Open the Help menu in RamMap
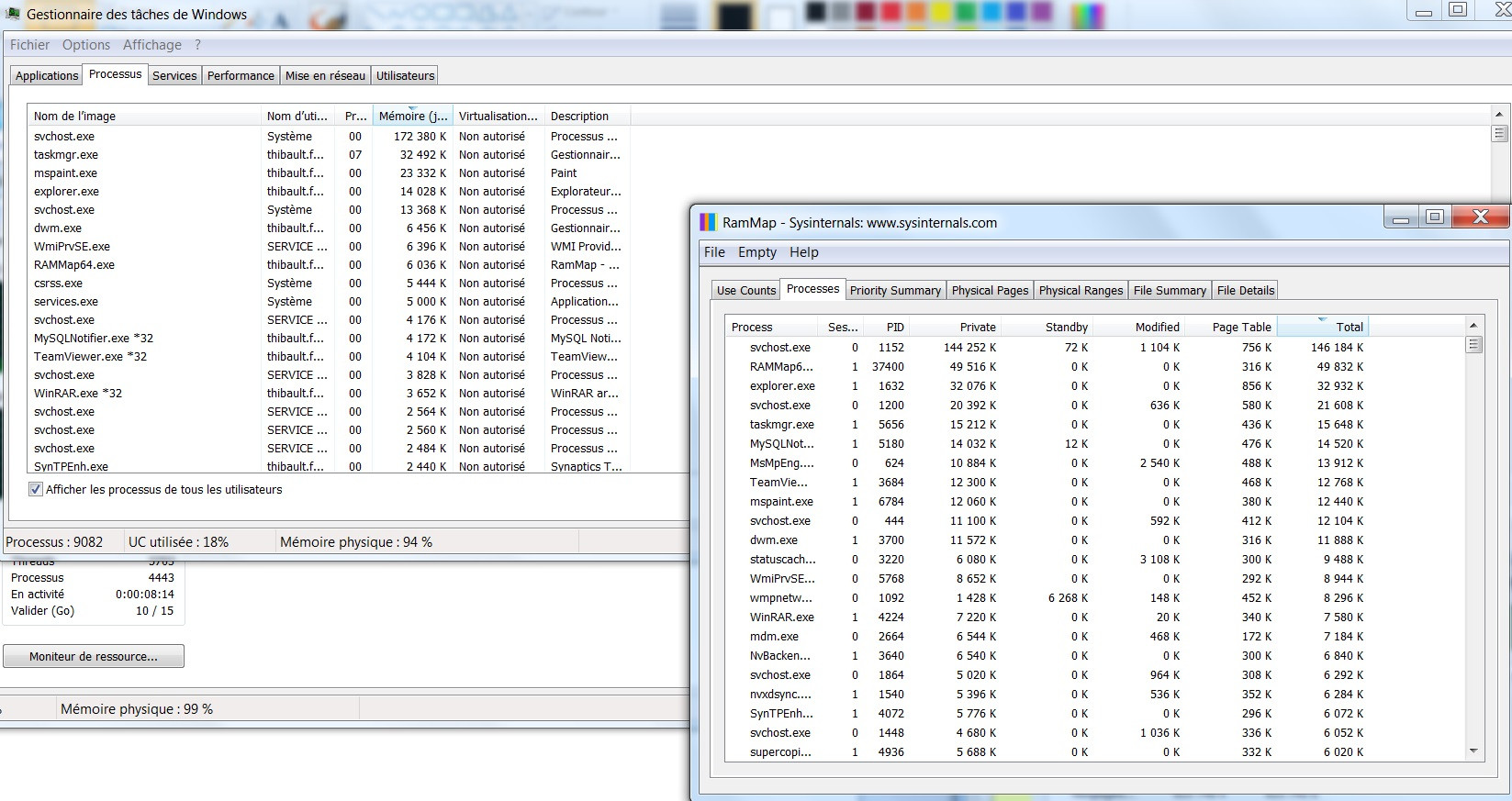Viewport: 1512px width, 801px height. [804, 252]
